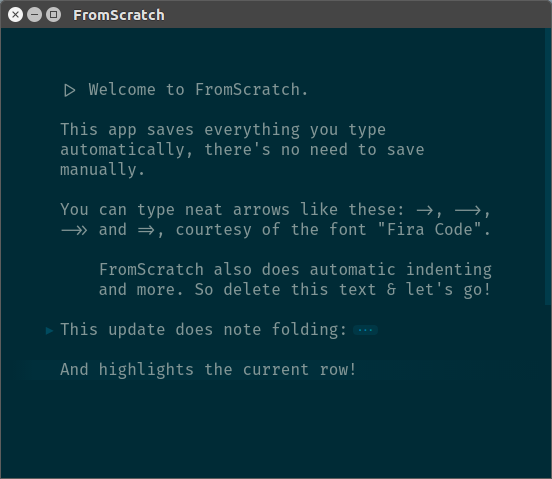The image size is (552, 479).
Task: Place cursor in 'Welcome to FromScratch.' line
Action: click(x=198, y=90)
